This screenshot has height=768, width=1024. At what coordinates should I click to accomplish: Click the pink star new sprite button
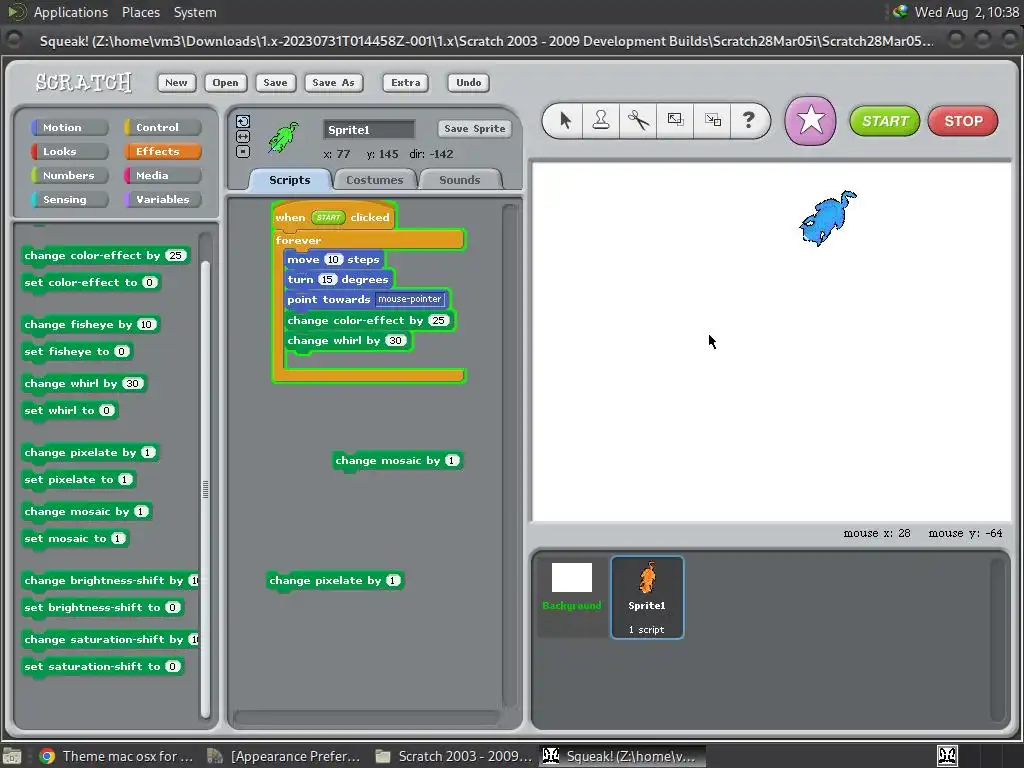click(x=810, y=121)
